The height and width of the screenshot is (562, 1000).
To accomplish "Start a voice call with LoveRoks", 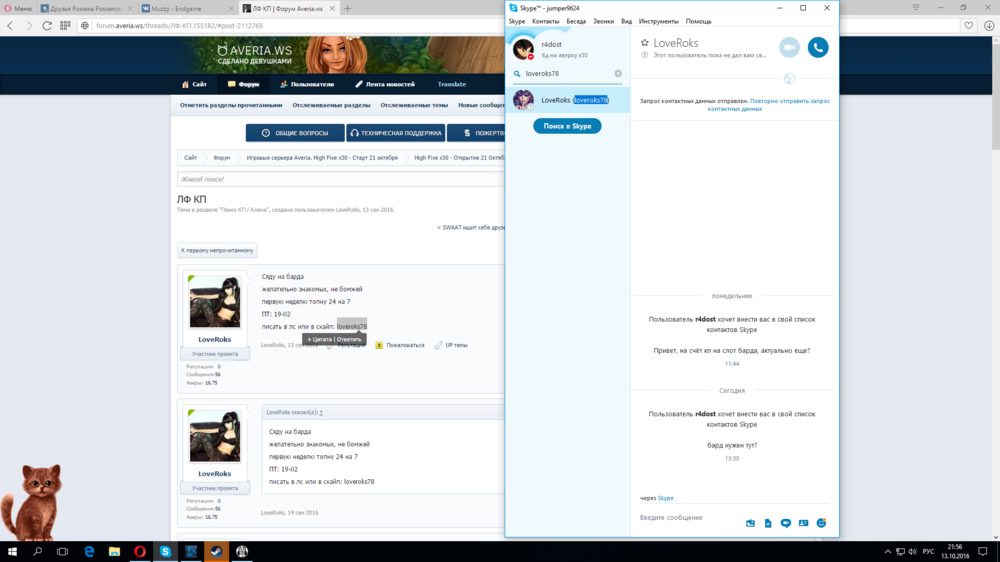I will click(x=818, y=47).
